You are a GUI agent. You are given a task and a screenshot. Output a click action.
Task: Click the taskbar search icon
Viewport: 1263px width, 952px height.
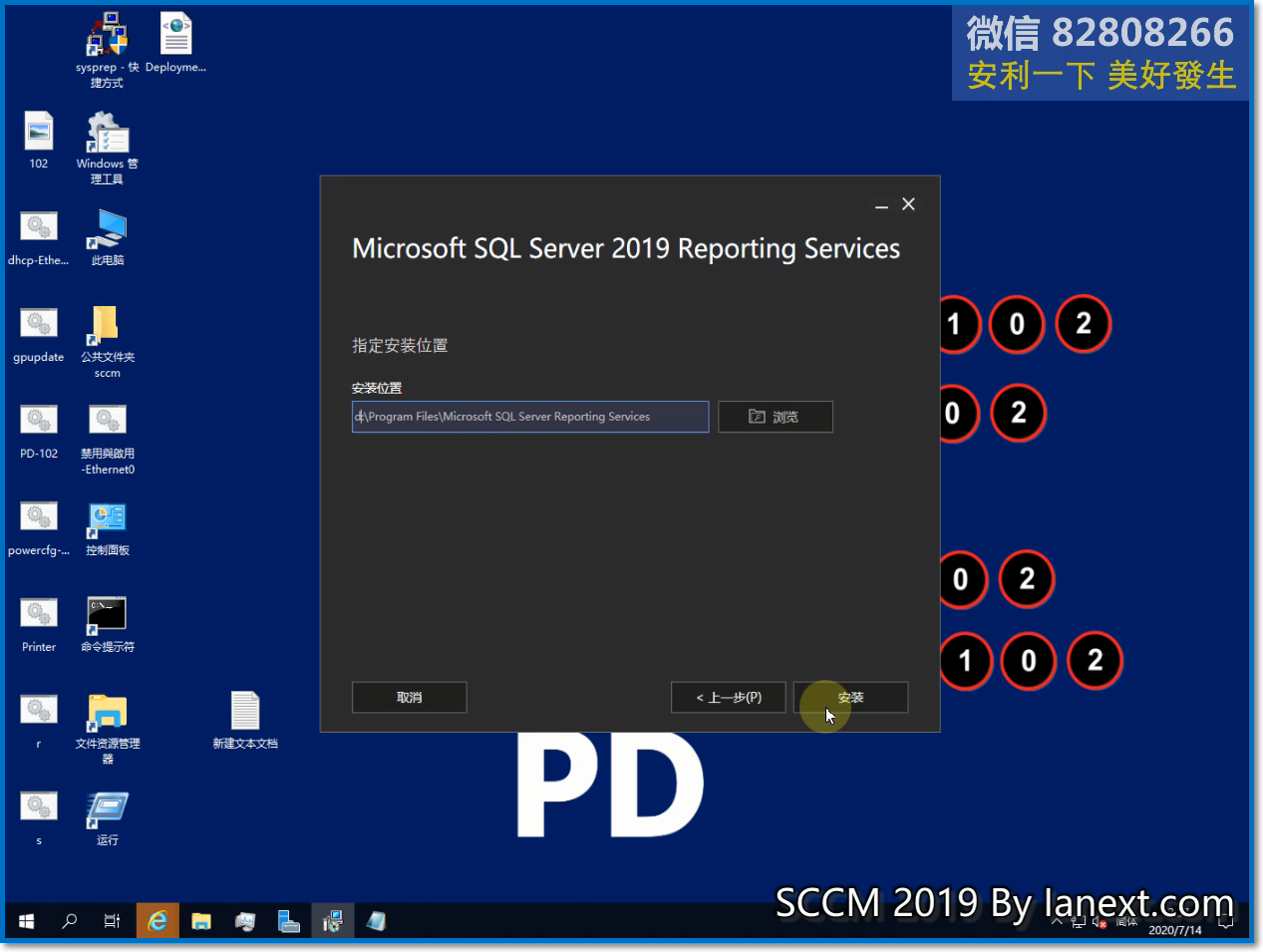[x=69, y=921]
